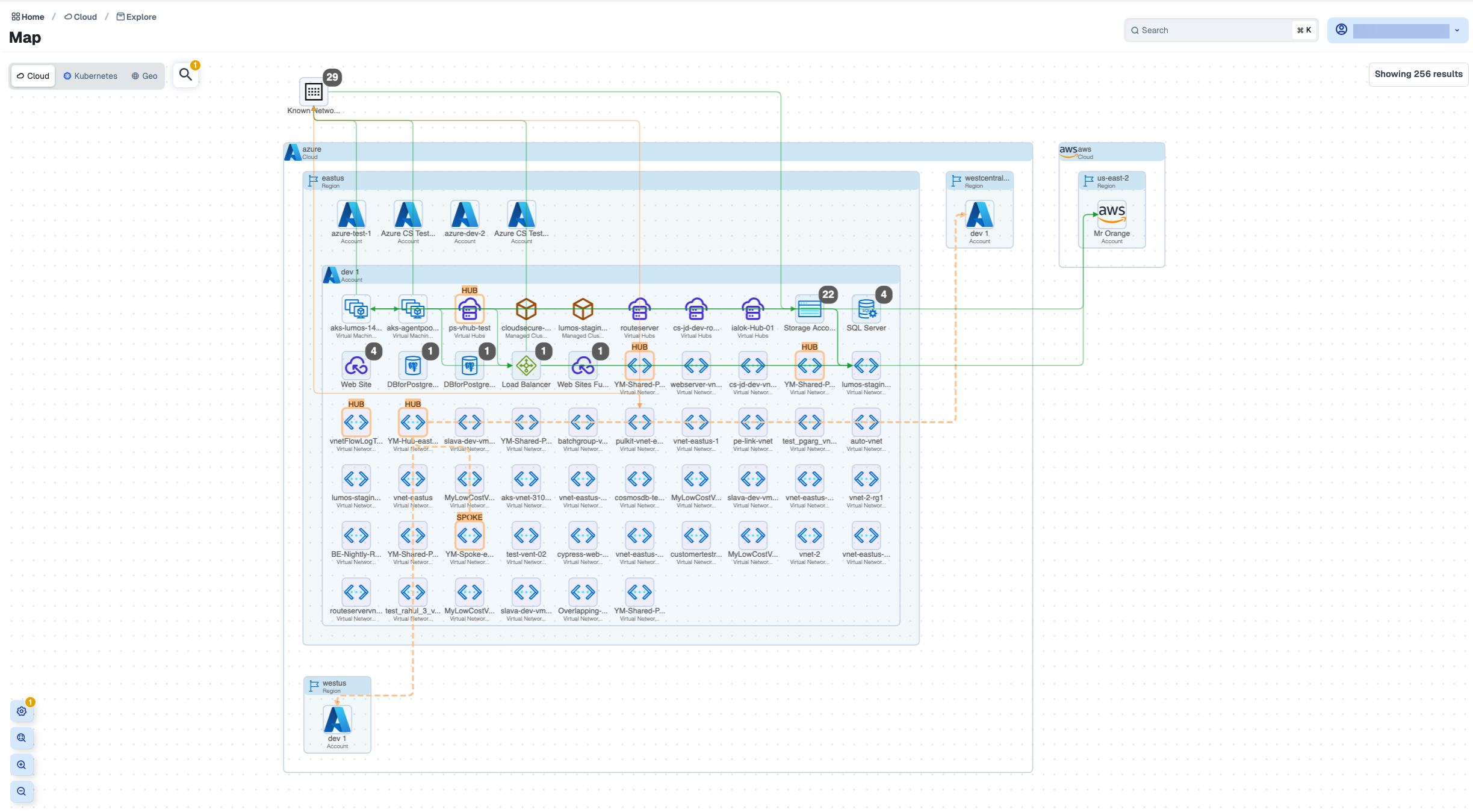The height and width of the screenshot is (812, 1473).
Task: Collapse the westus region header
Action: (x=337, y=686)
